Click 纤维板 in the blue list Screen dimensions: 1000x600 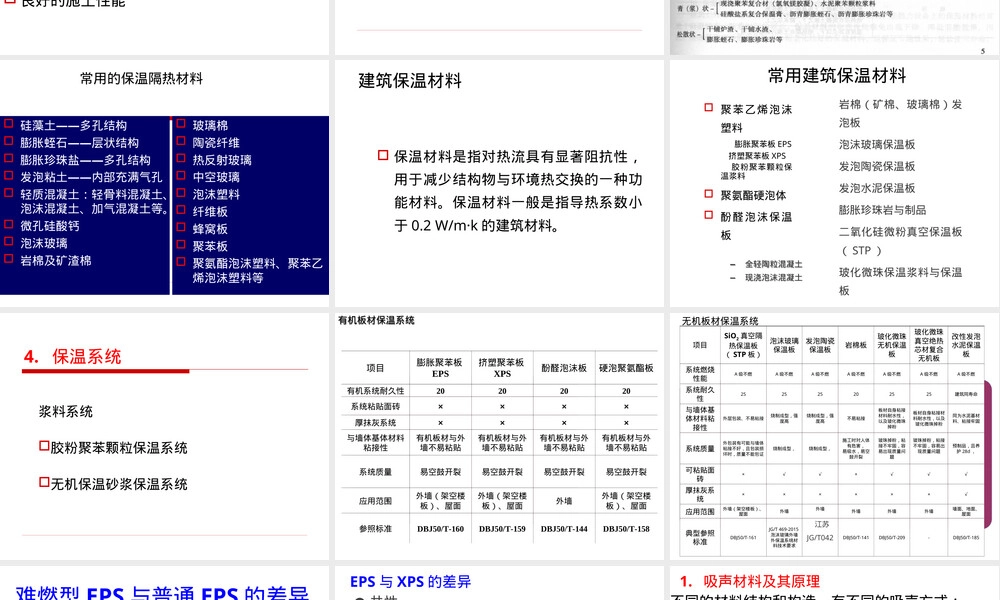click(x=210, y=212)
